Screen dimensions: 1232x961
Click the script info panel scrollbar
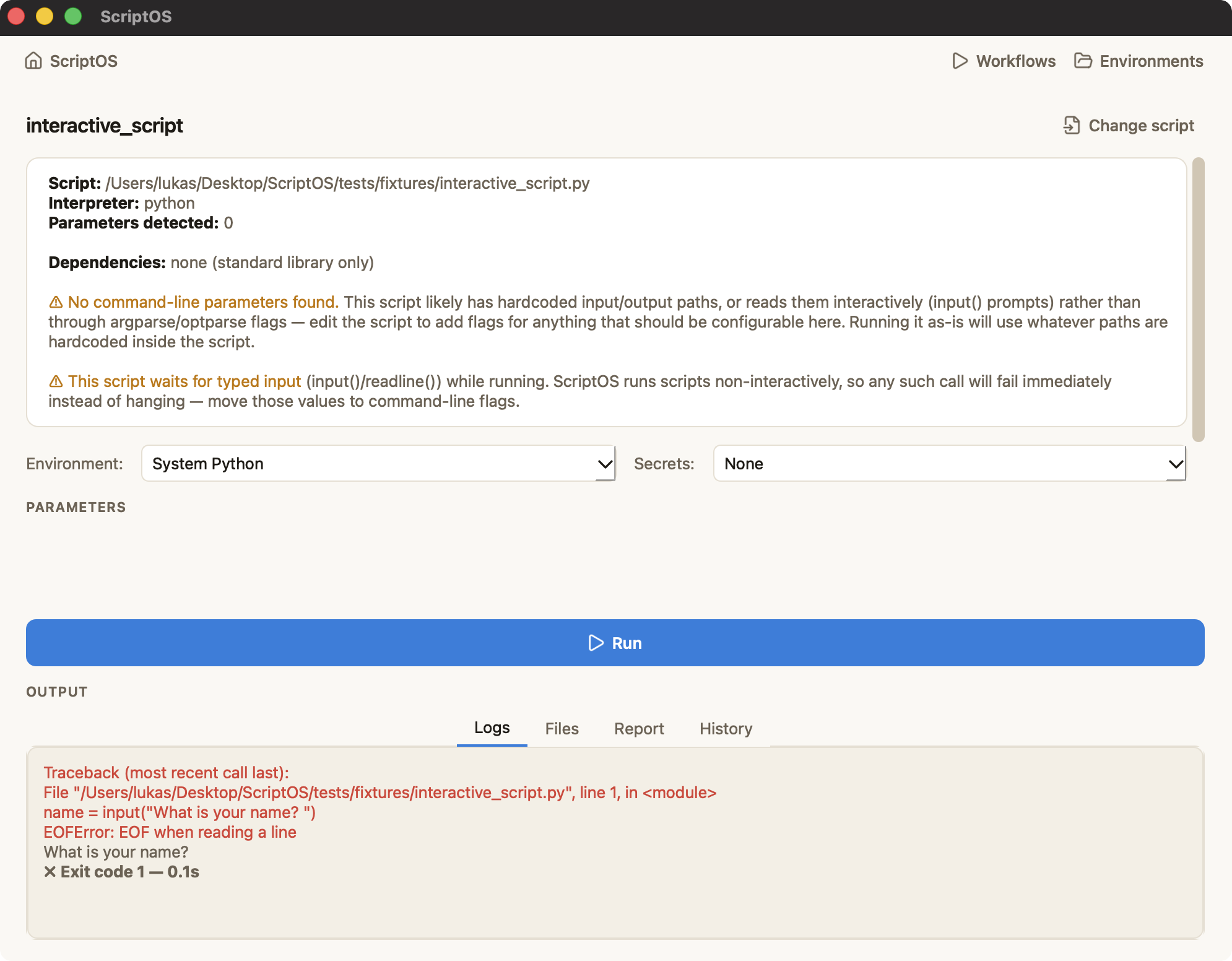coord(1199,300)
